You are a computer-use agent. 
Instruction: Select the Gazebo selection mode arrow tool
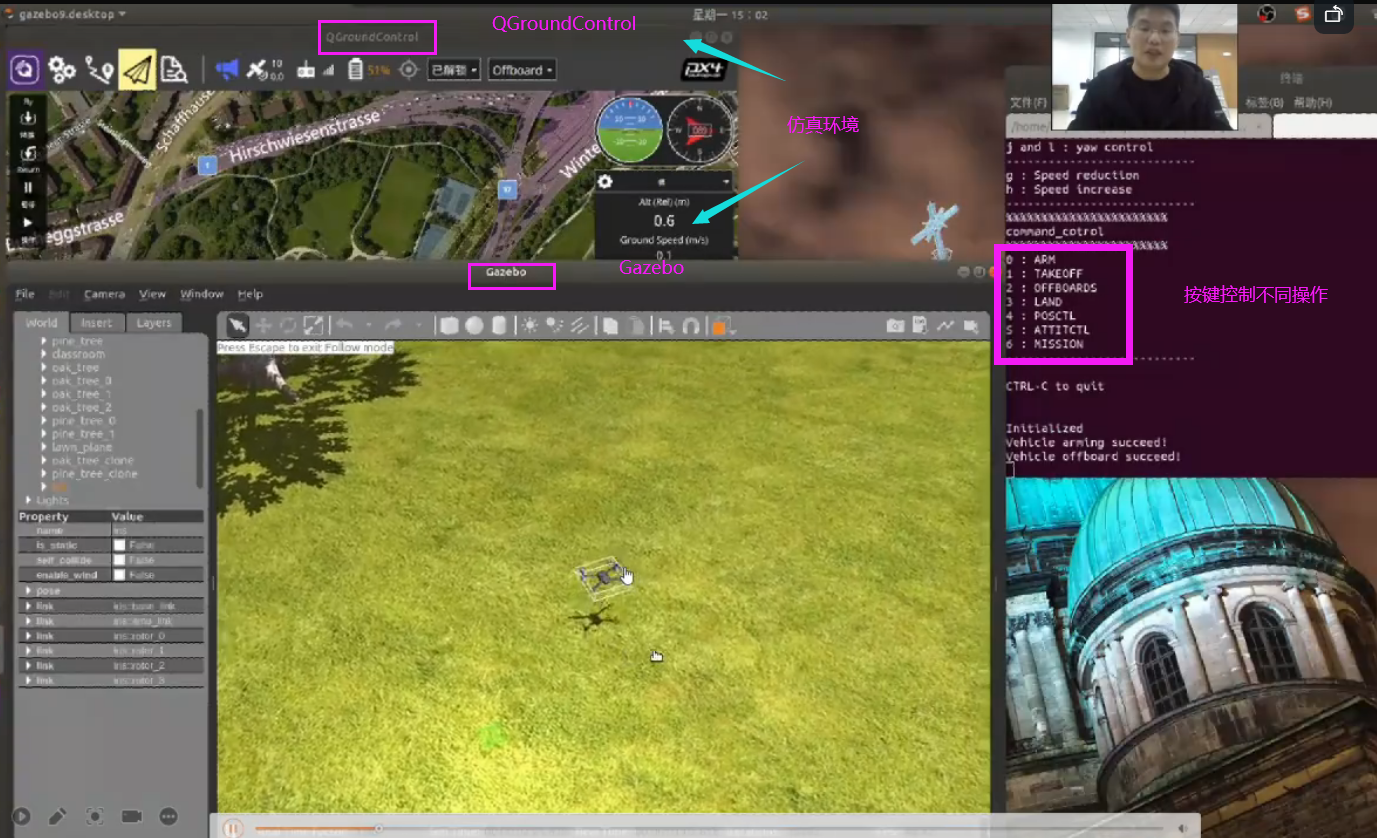[237, 325]
